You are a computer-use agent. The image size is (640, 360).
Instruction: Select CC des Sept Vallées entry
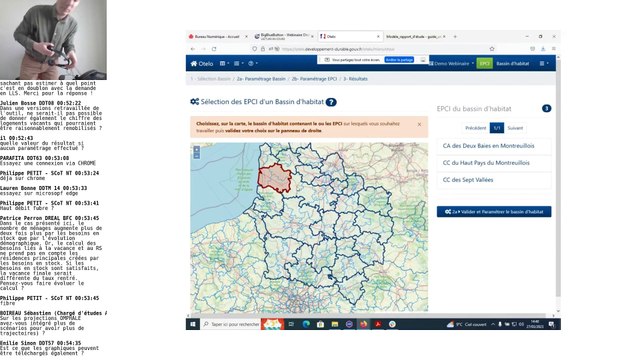[x=494, y=180]
